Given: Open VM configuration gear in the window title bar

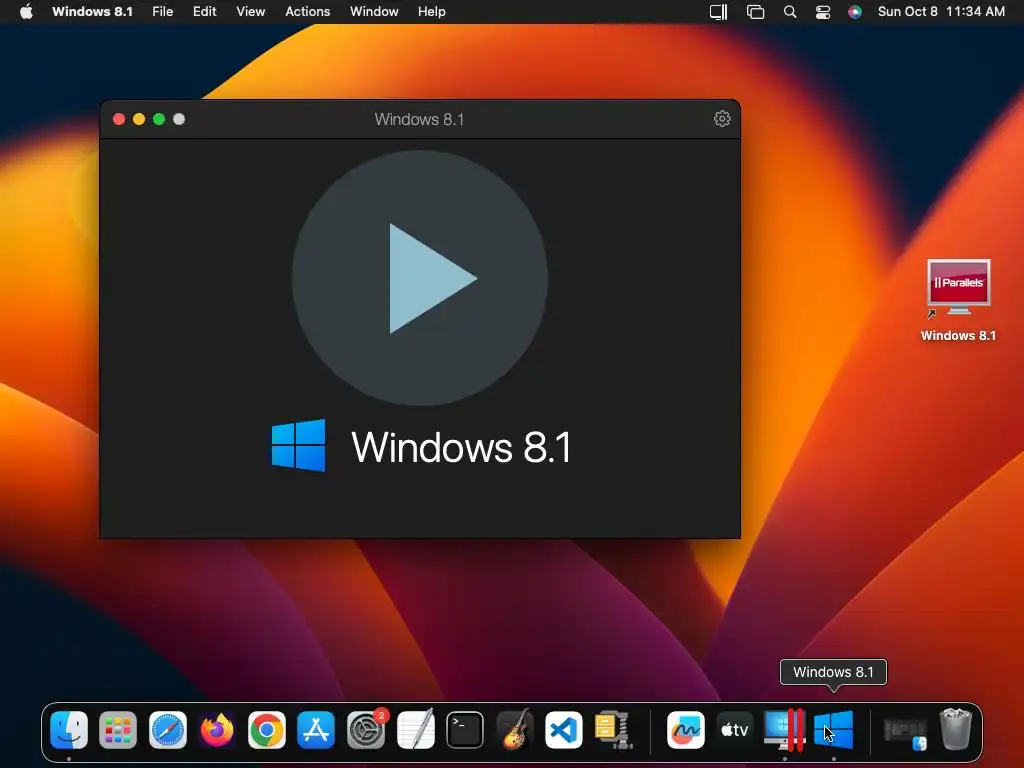Looking at the screenshot, I should pos(722,119).
